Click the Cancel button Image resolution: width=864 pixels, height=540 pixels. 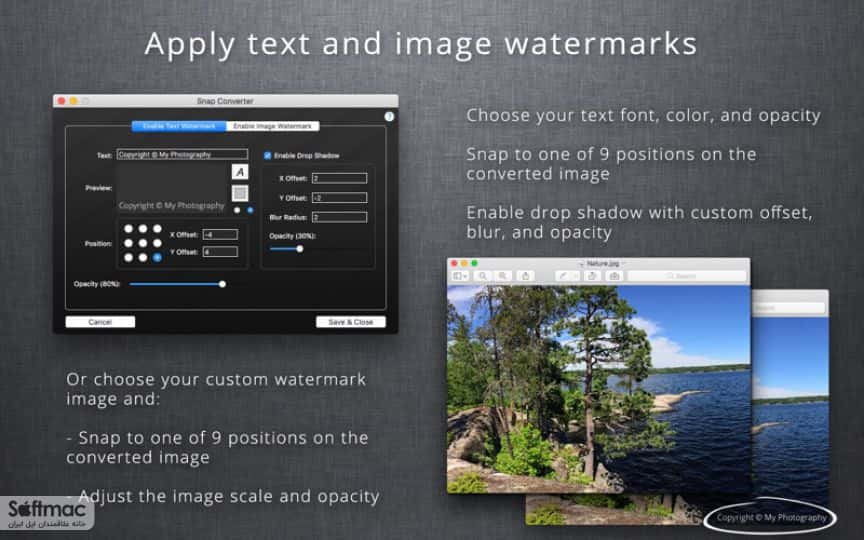point(100,322)
